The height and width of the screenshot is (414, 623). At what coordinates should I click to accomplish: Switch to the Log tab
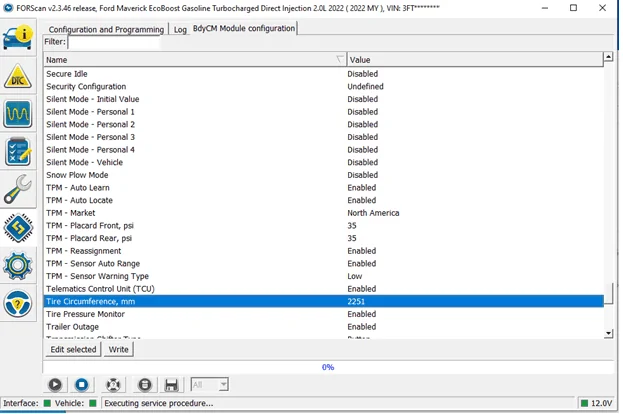click(180, 29)
